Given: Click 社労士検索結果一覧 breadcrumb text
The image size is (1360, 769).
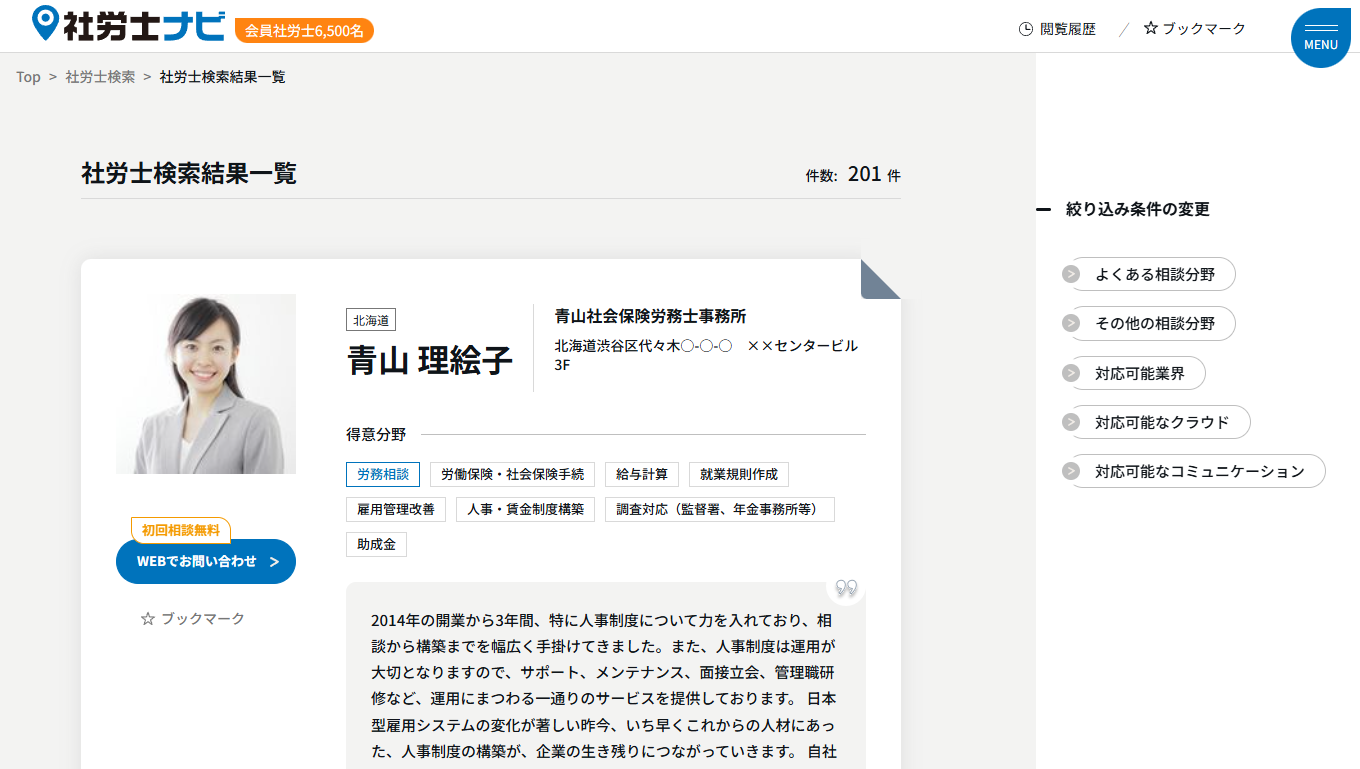Looking at the screenshot, I should [223, 77].
